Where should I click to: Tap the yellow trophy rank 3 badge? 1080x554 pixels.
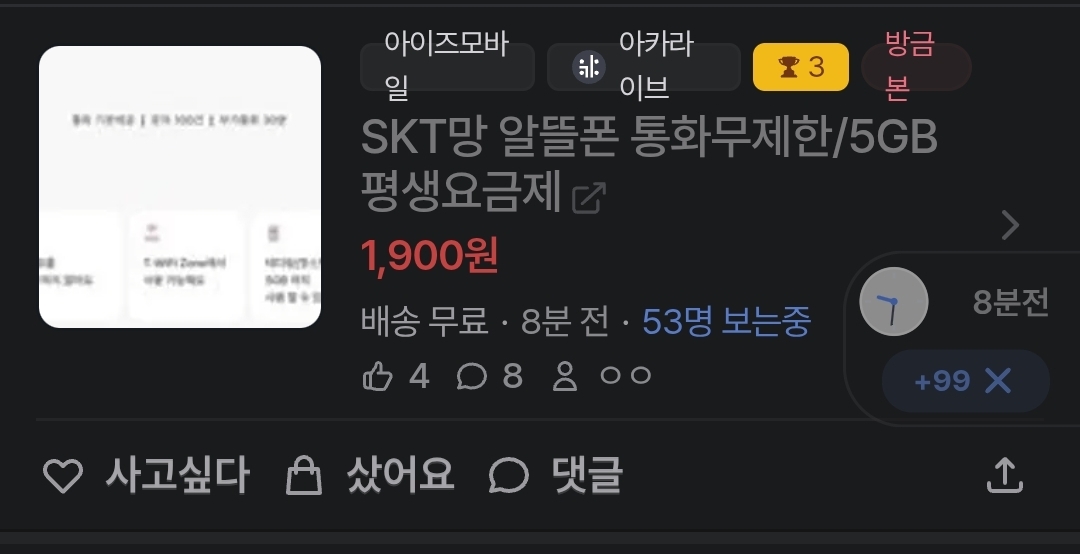(800, 67)
